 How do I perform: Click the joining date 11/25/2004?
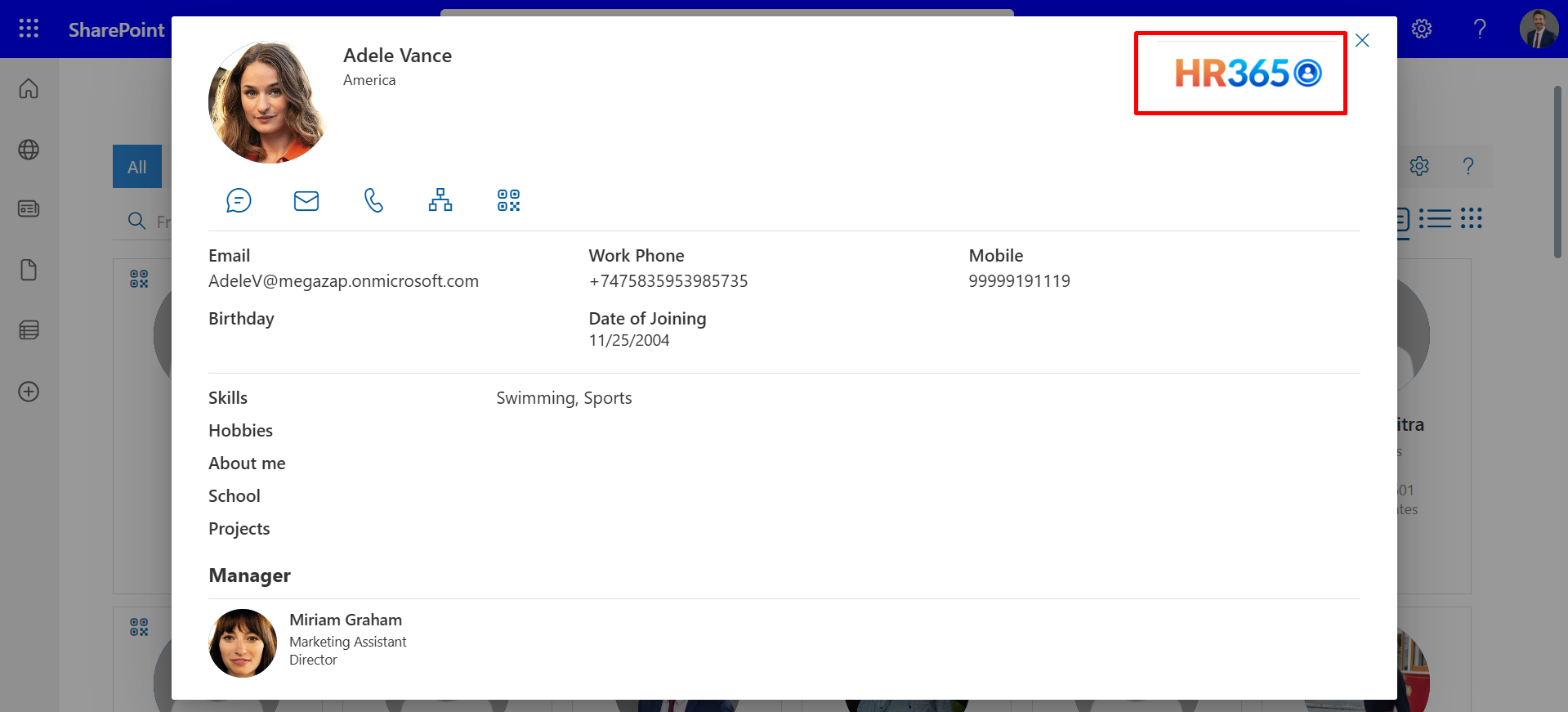coord(629,340)
